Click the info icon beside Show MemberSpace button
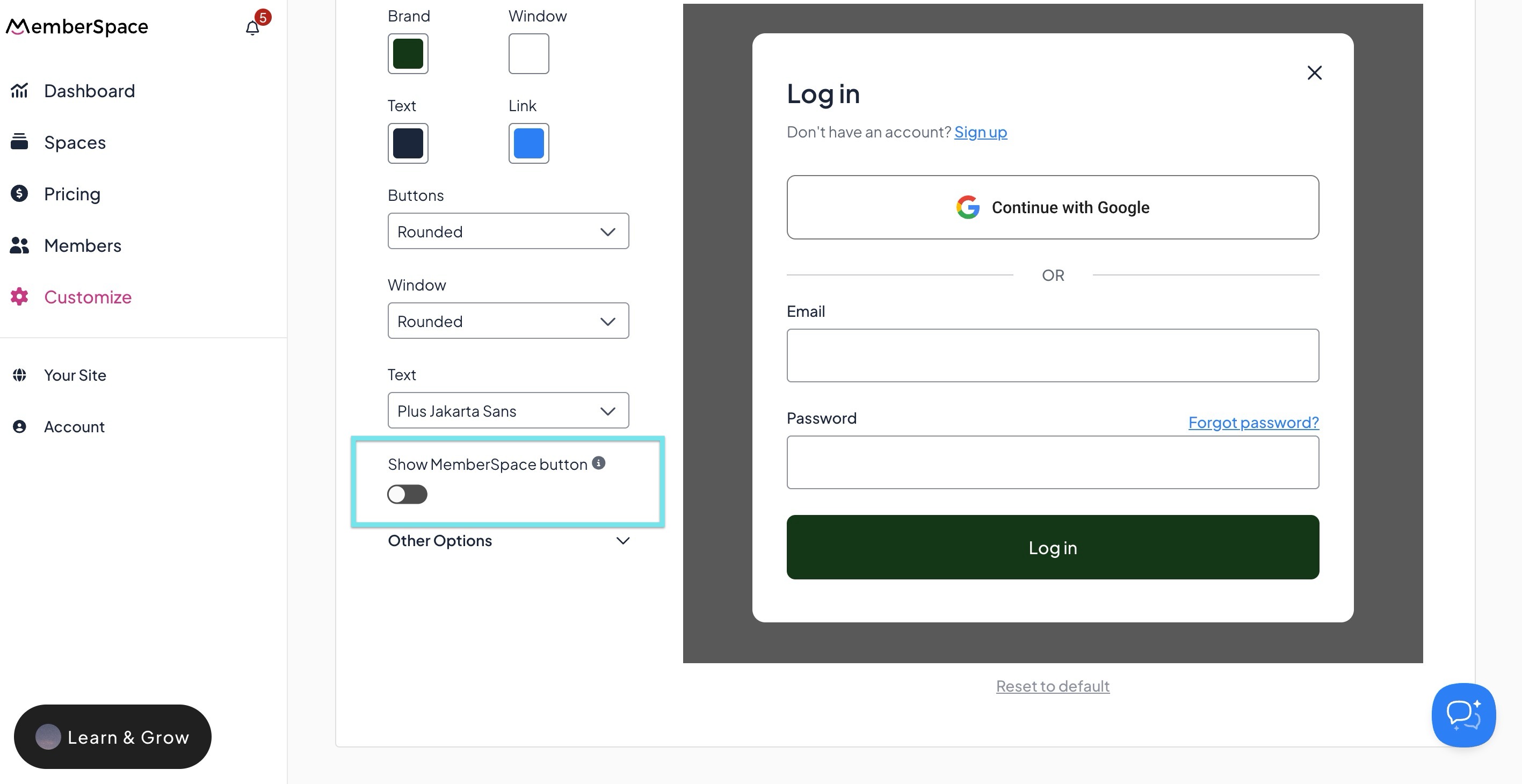Screen dimensions: 1522x784 [x=598, y=462]
